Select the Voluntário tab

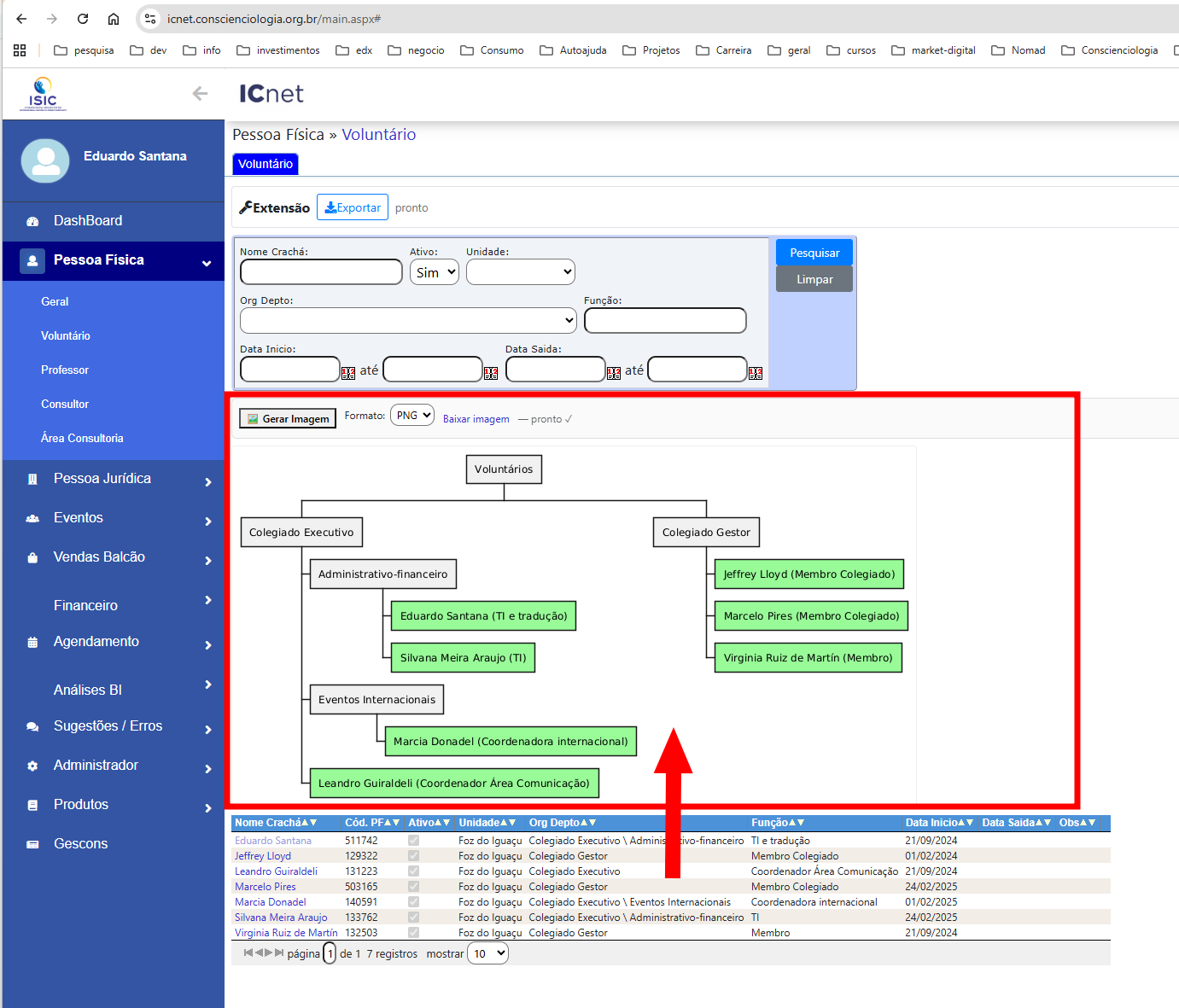[x=265, y=164]
